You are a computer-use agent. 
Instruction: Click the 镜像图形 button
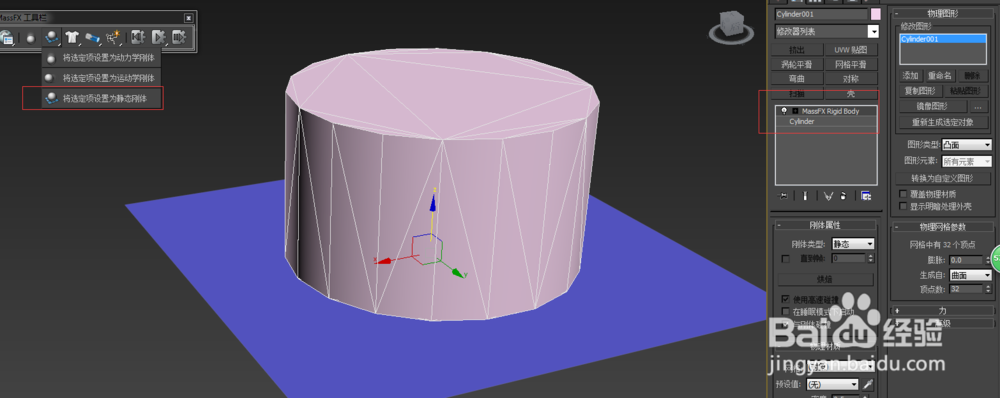pyautogui.click(x=932, y=107)
